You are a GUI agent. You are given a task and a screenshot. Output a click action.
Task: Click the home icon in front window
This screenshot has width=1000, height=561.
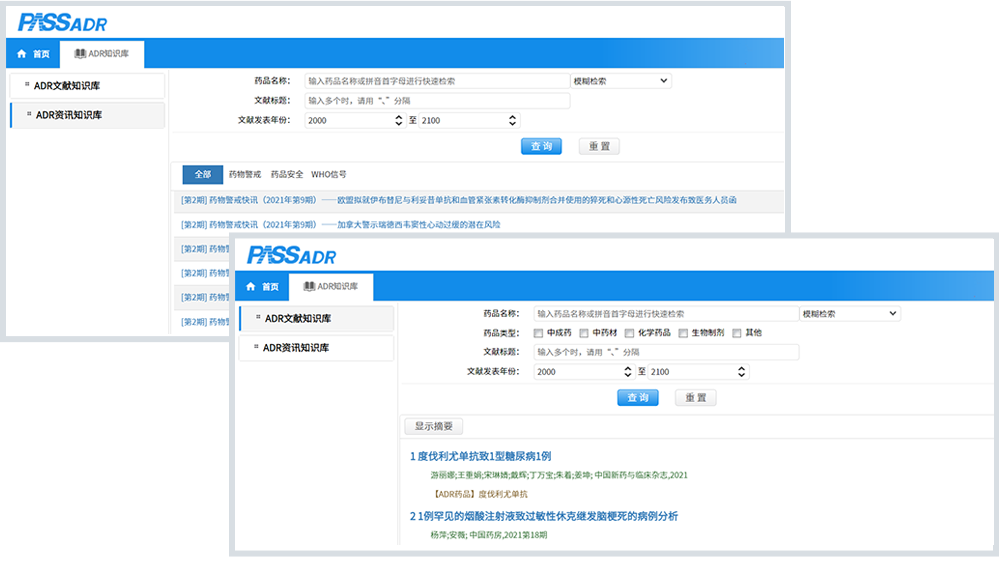click(x=250, y=286)
